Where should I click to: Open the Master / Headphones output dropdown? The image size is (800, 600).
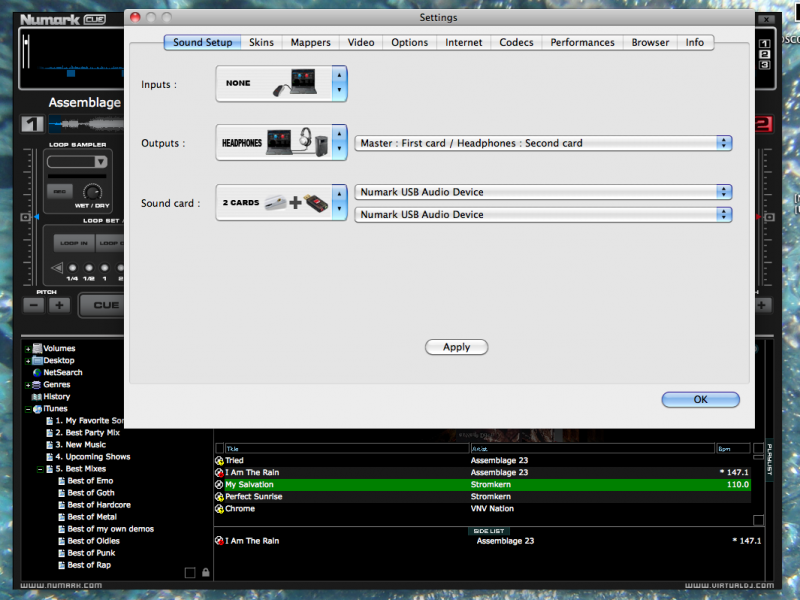pyautogui.click(x=543, y=143)
